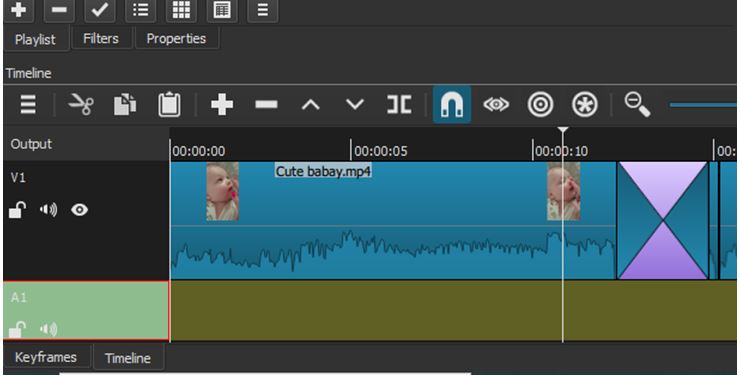This screenshot has height=375, width=740.
Task: Split clip at the playhead
Action: pos(399,104)
